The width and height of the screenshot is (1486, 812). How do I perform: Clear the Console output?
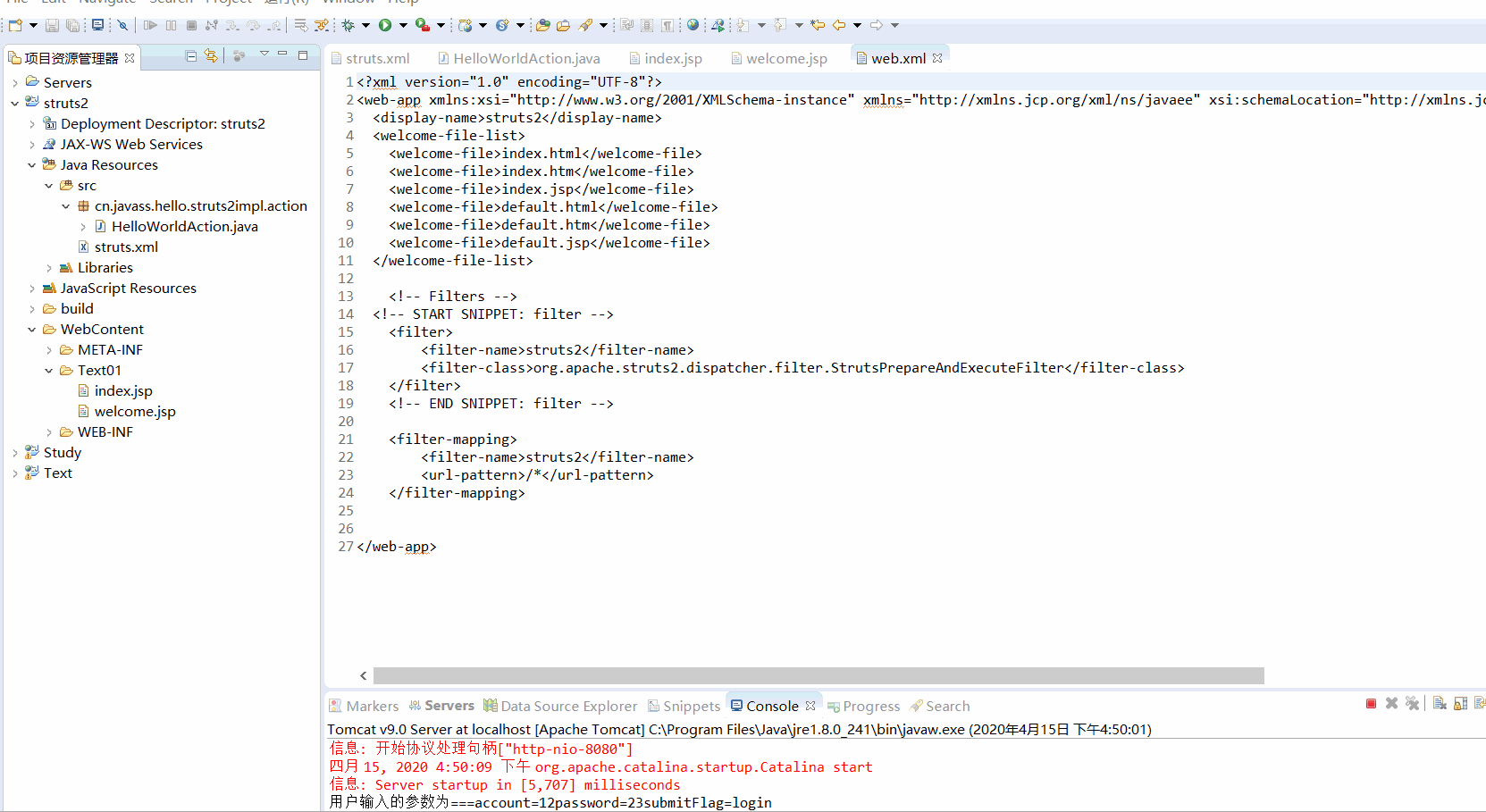click(1440, 704)
